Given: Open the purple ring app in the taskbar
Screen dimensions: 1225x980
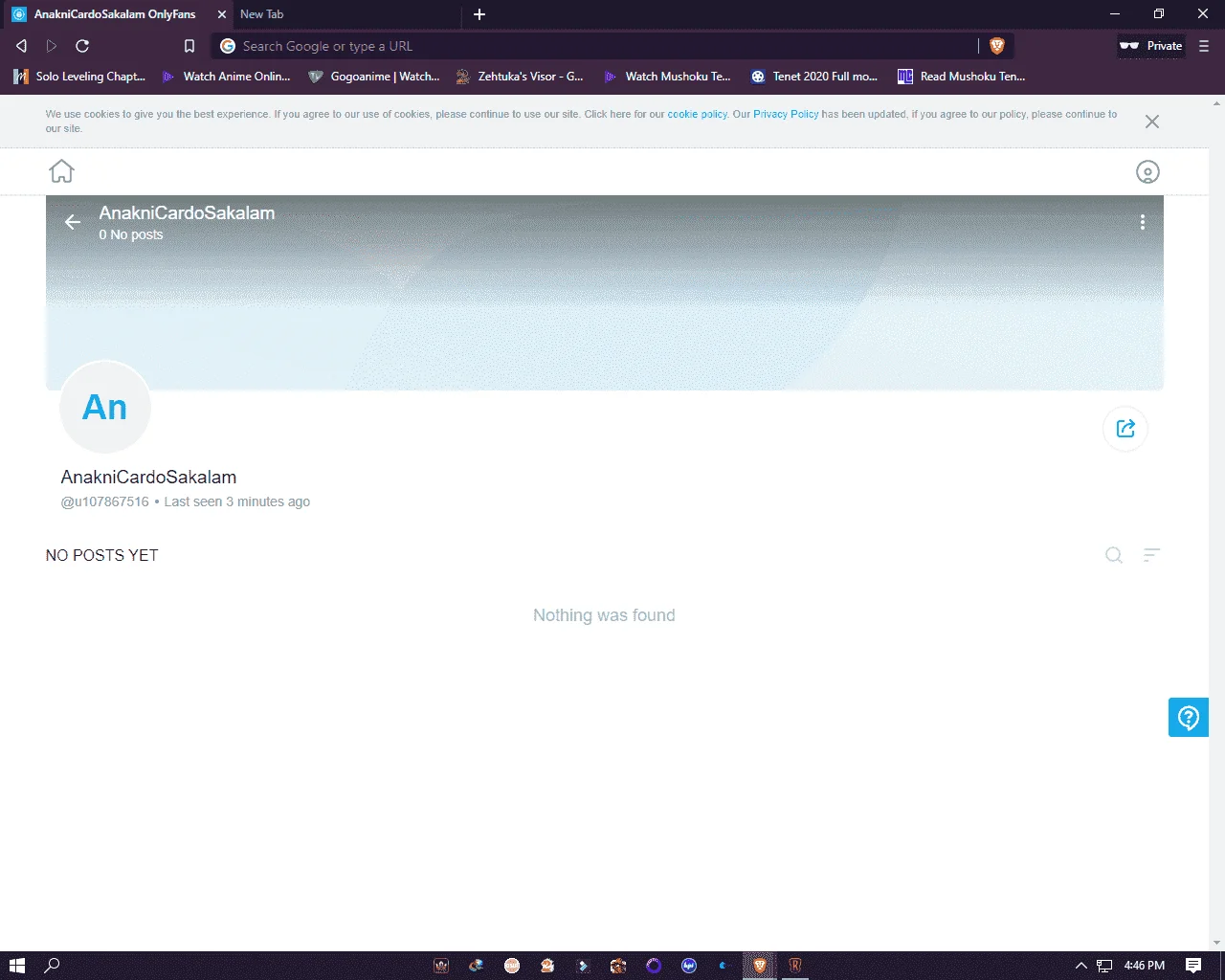Looking at the screenshot, I should (654, 966).
